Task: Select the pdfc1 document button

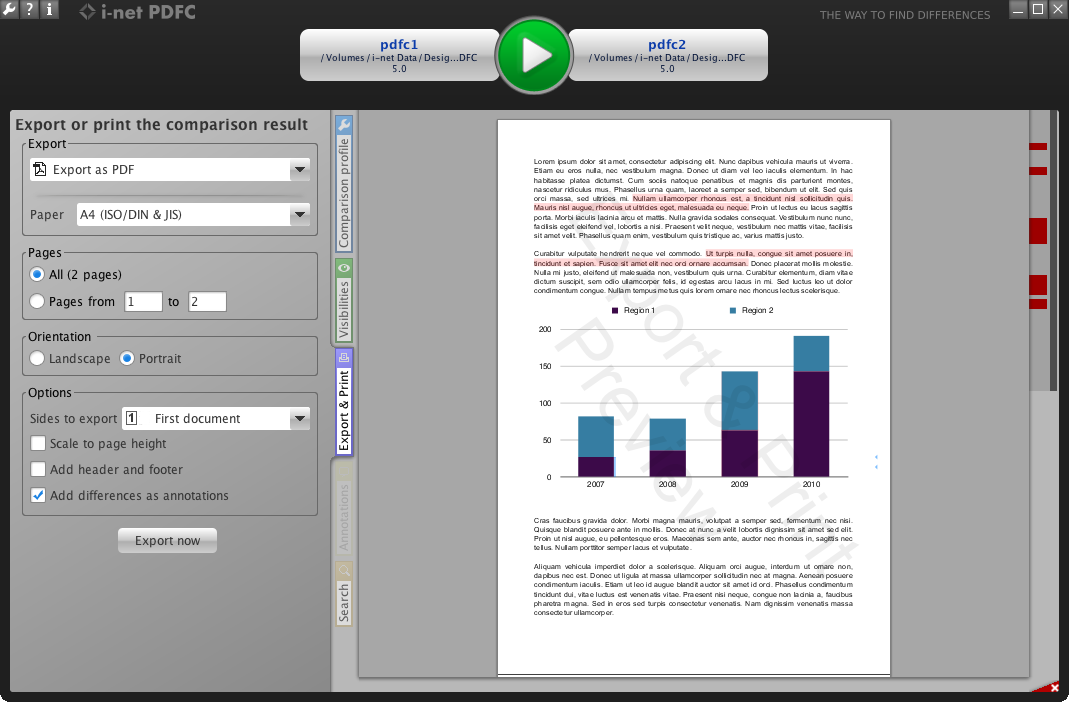Action: pos(400,55)
